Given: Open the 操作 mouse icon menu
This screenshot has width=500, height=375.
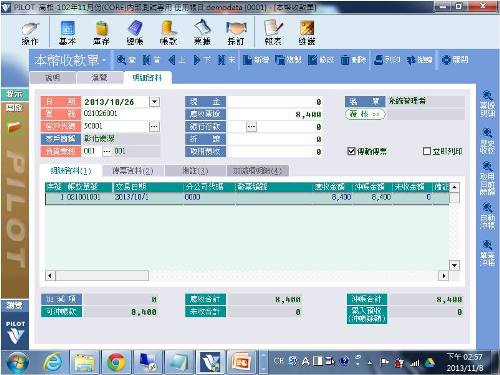Looking at the screenshot, I should point(30,33).
